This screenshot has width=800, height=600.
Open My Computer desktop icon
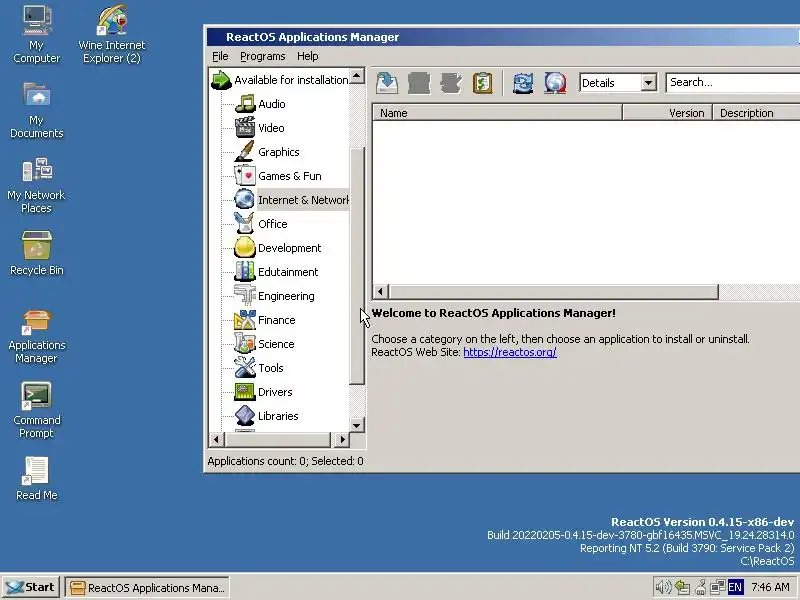click(37, 34)
